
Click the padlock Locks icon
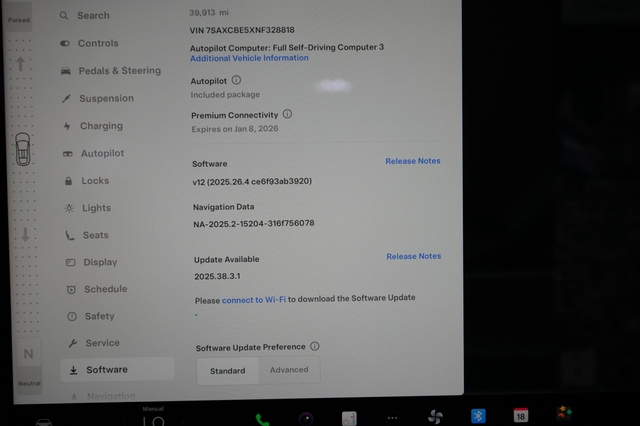(69, 181)
